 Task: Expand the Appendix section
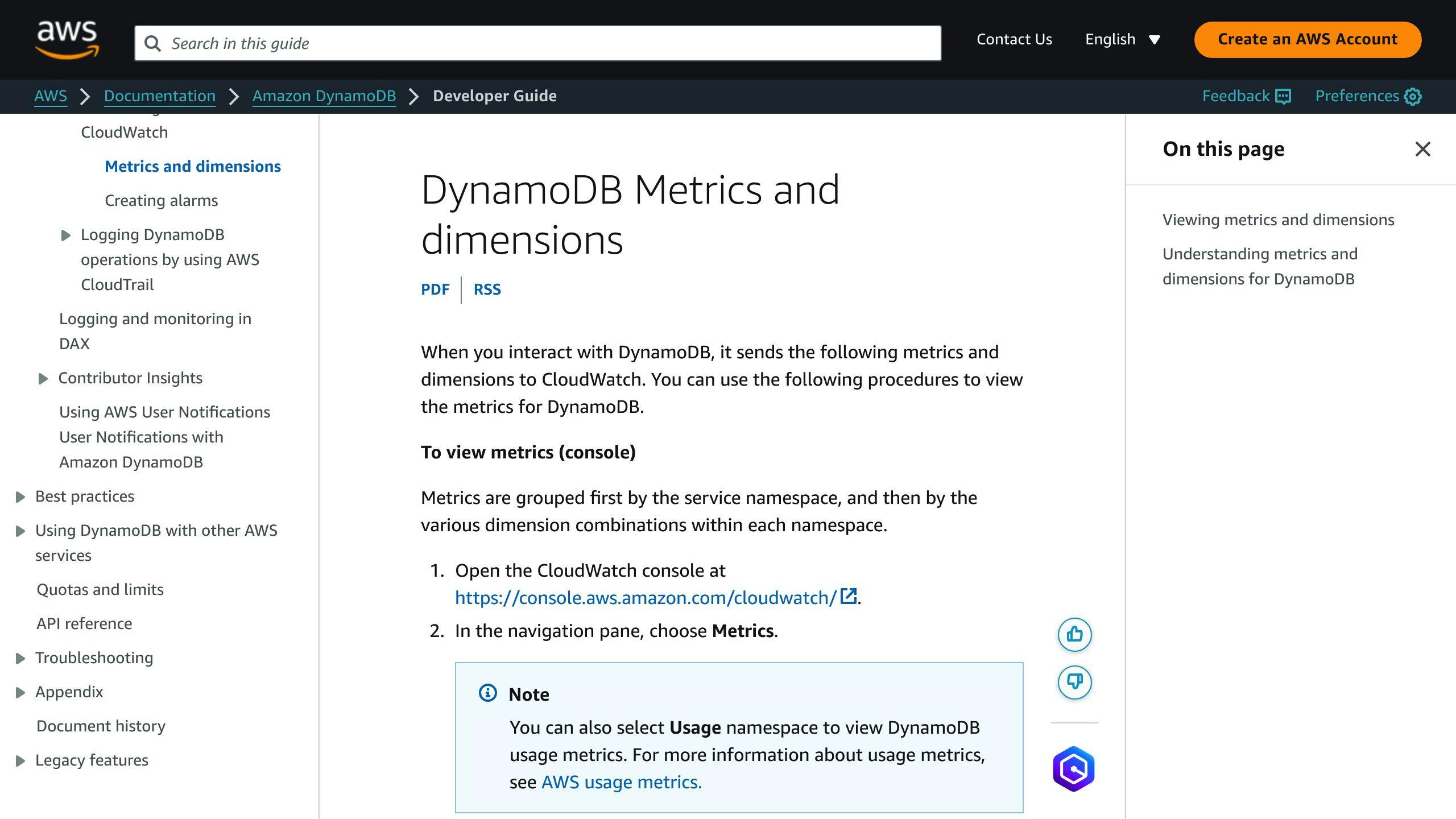[20, 692]
